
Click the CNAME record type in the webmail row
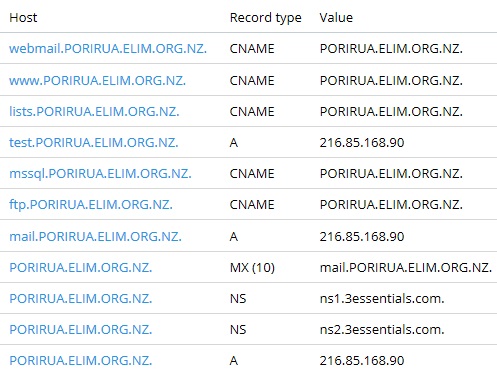[x=252, y=49]
